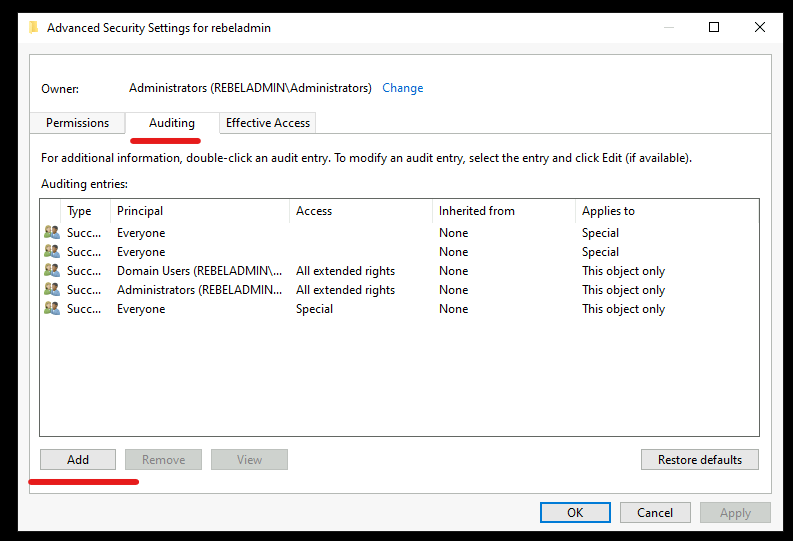The height and width of the screenshot is (541, 793).
Task: Select the Domain Users audit entry row
Action: point(399,271)
